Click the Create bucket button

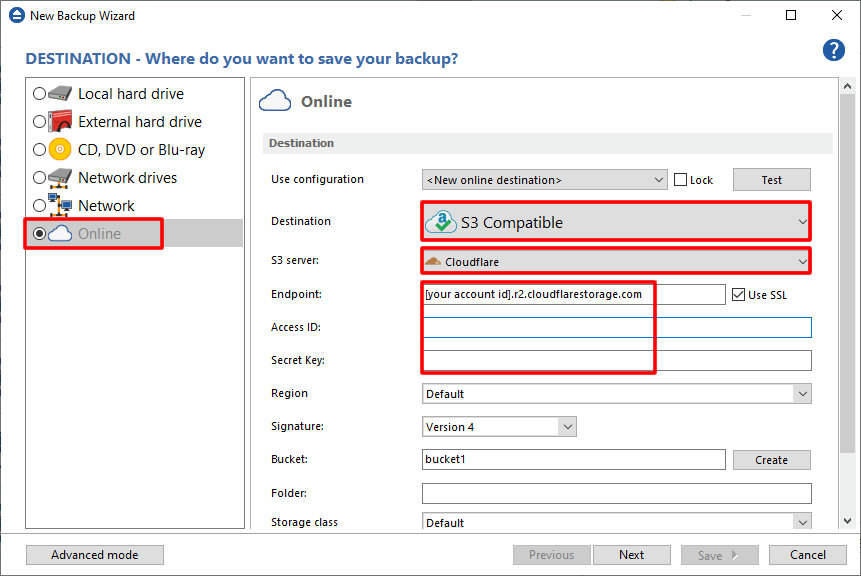(771, 460)
